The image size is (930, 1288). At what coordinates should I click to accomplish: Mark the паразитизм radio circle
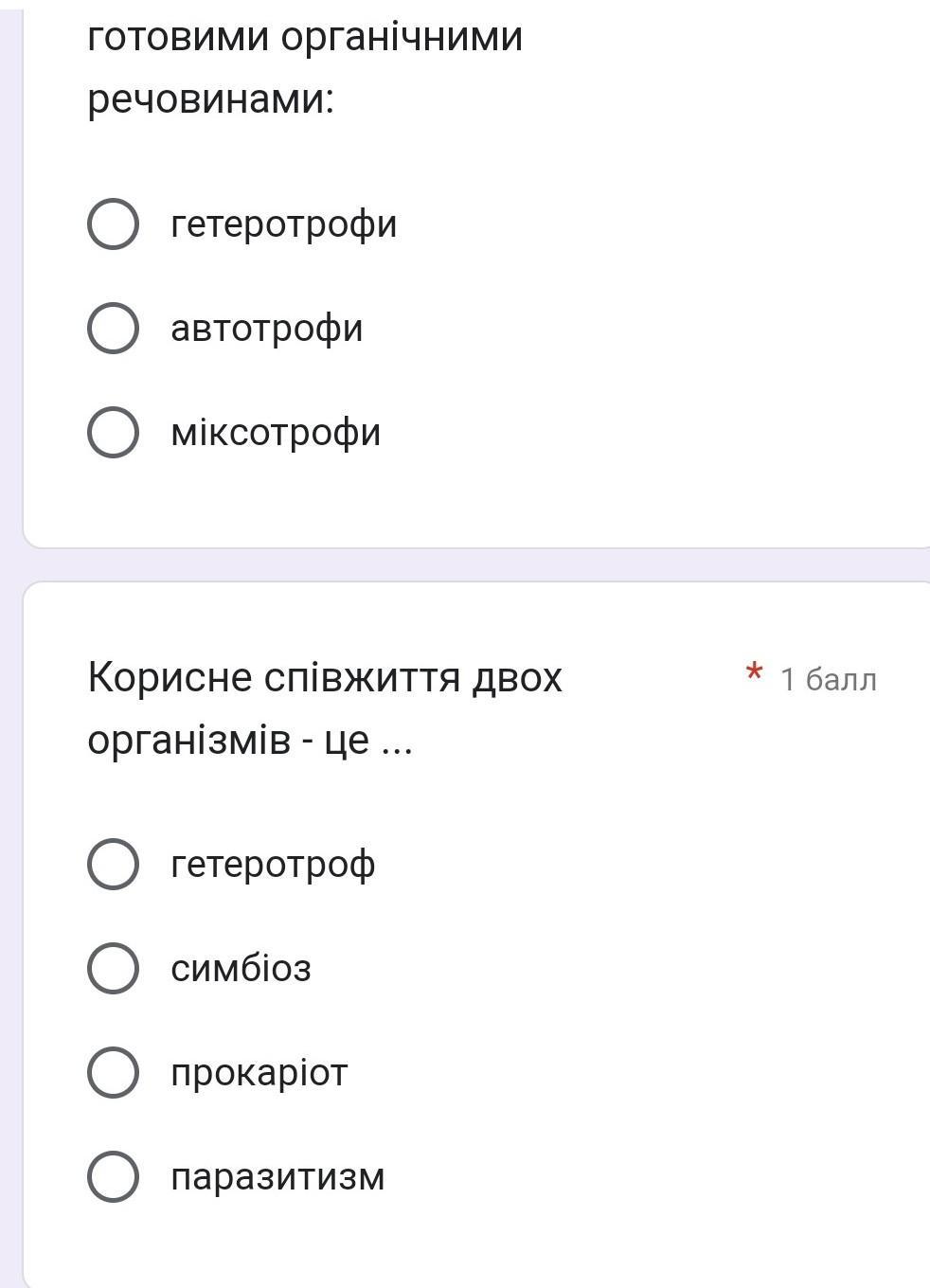click(x=114, y=1177)
